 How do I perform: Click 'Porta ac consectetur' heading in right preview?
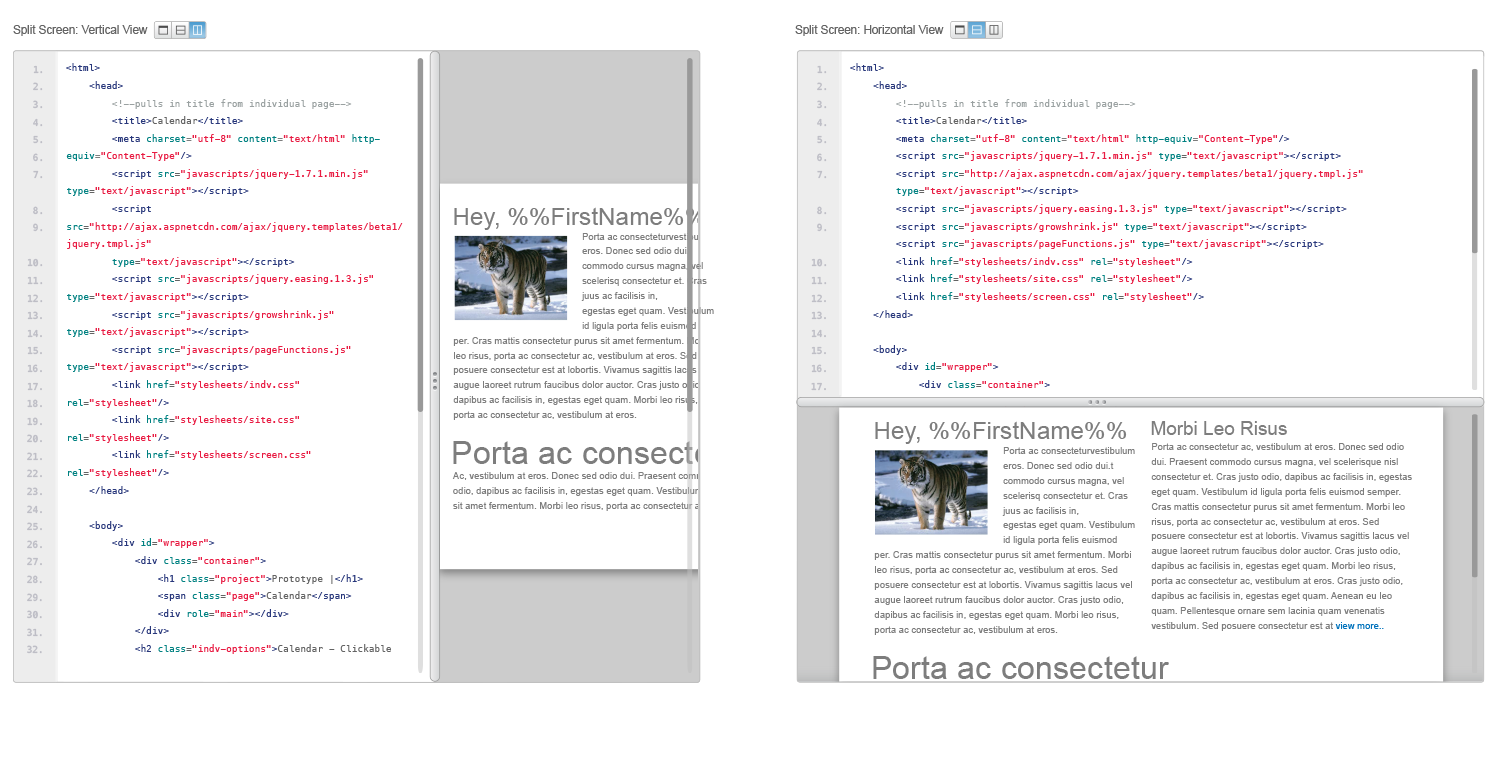[x=1020, y=667]
